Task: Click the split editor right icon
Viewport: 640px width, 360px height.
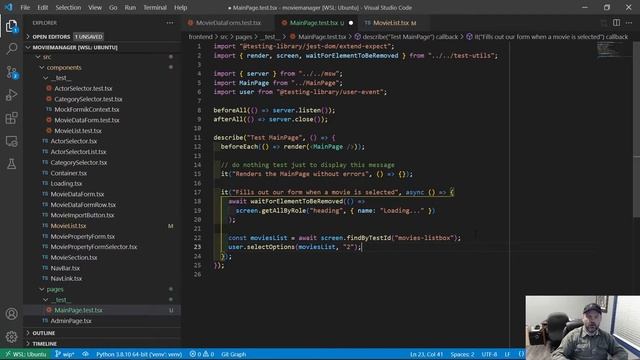Action: (616, 23)
